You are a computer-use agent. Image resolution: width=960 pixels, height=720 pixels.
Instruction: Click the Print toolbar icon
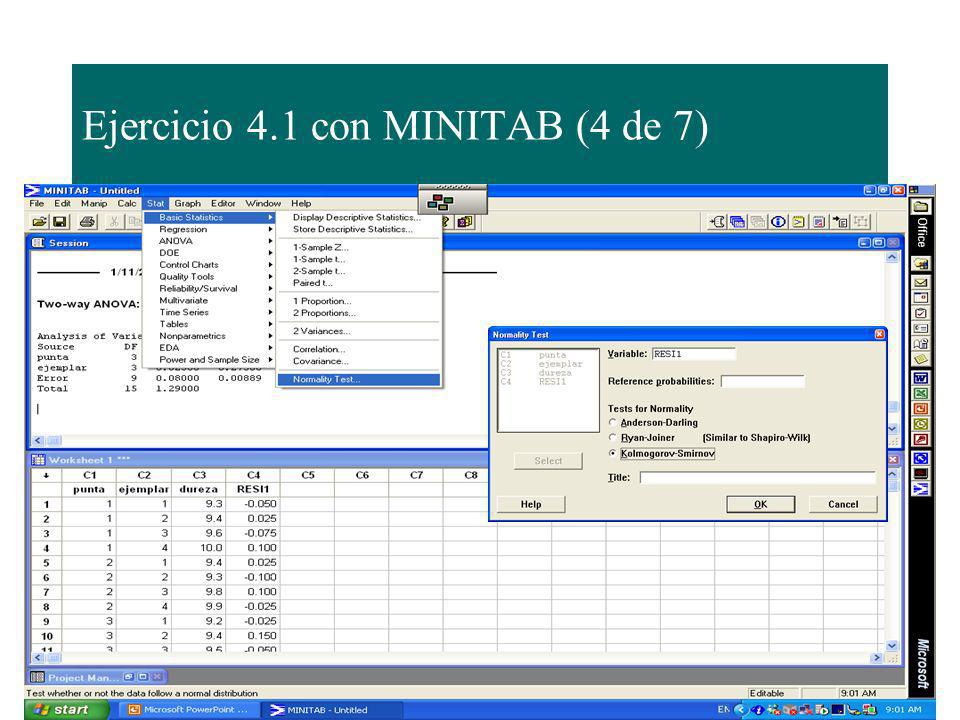[x=87, y=222]
